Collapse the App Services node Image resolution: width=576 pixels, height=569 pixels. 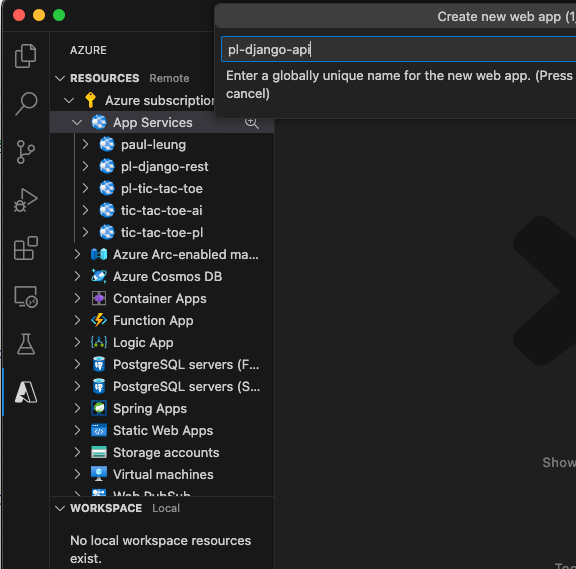pyautogui.click(x=77, y=122)
